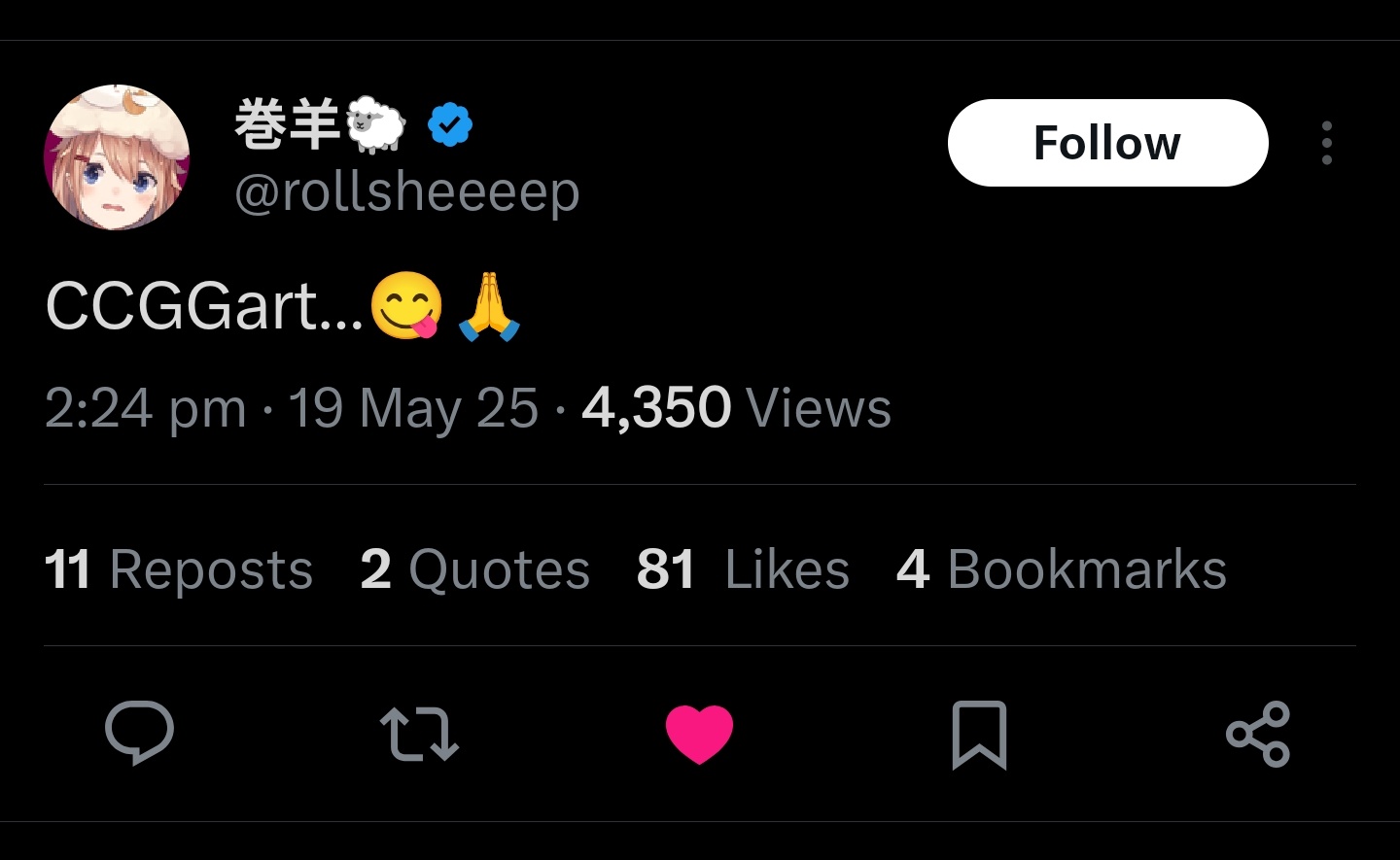This screenshot has height=860, width=1400.
Task: View the 2 Quotes list
Action: click(x=474, y=569)
